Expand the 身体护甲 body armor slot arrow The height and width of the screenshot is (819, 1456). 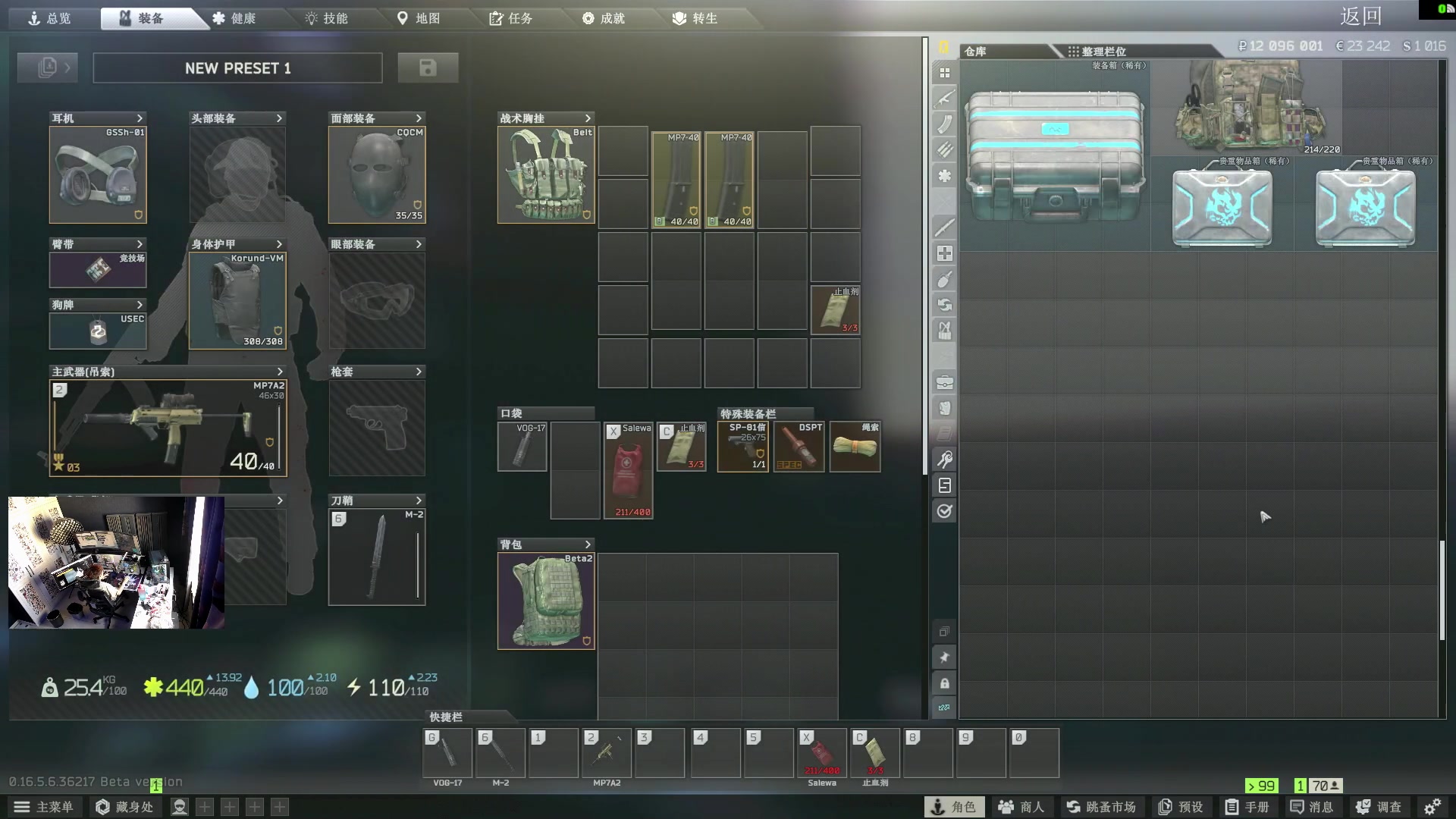coord(279,244)
